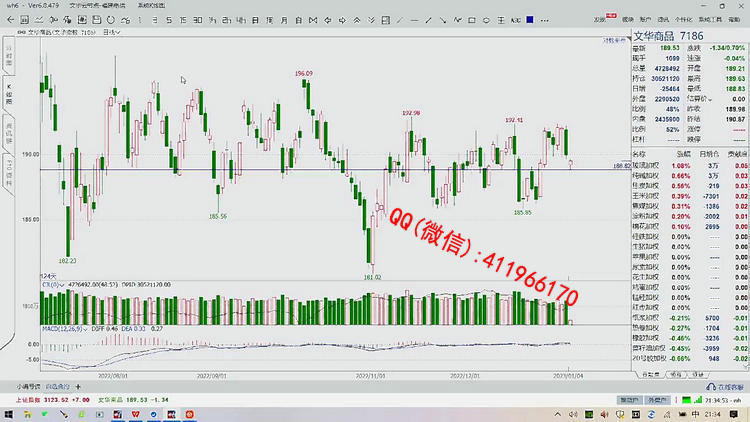Select the row showing -0.66% change
The width and height of the screenshot is (750, 422).
[x=690, y=358]
